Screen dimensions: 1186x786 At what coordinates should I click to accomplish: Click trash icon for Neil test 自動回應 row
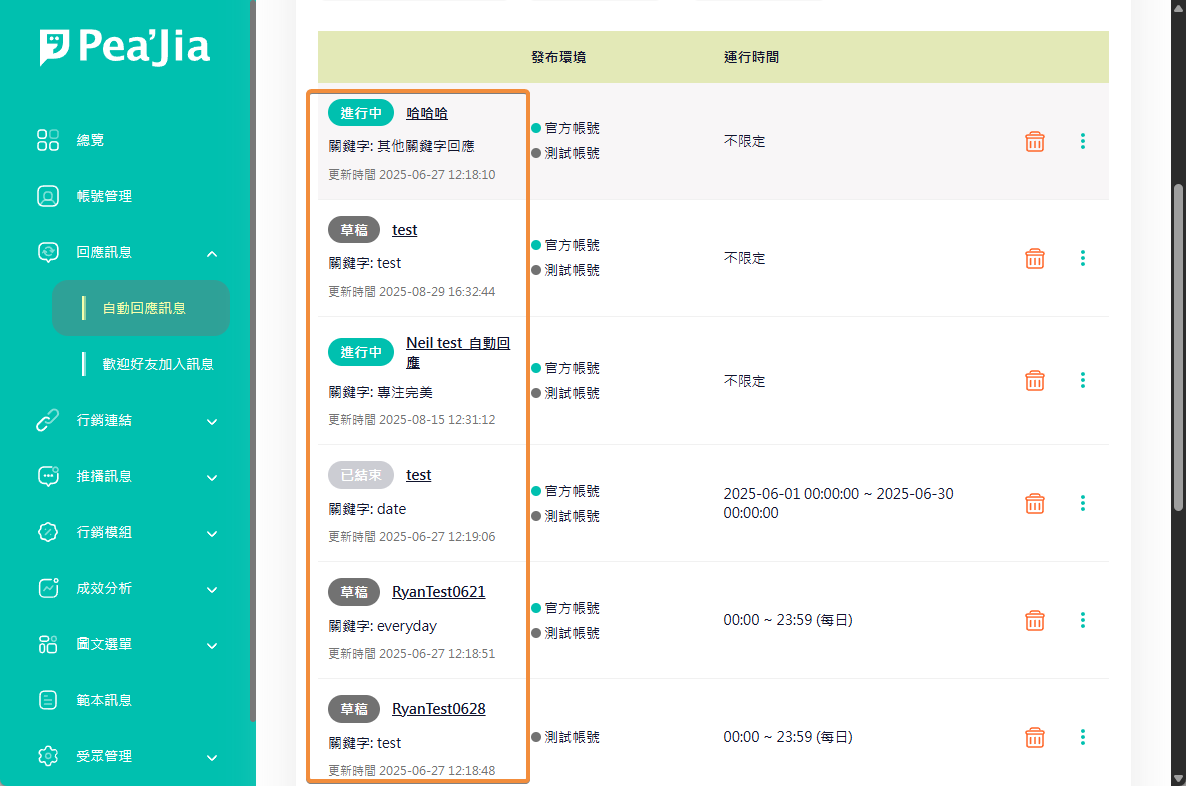point(1035,381)
